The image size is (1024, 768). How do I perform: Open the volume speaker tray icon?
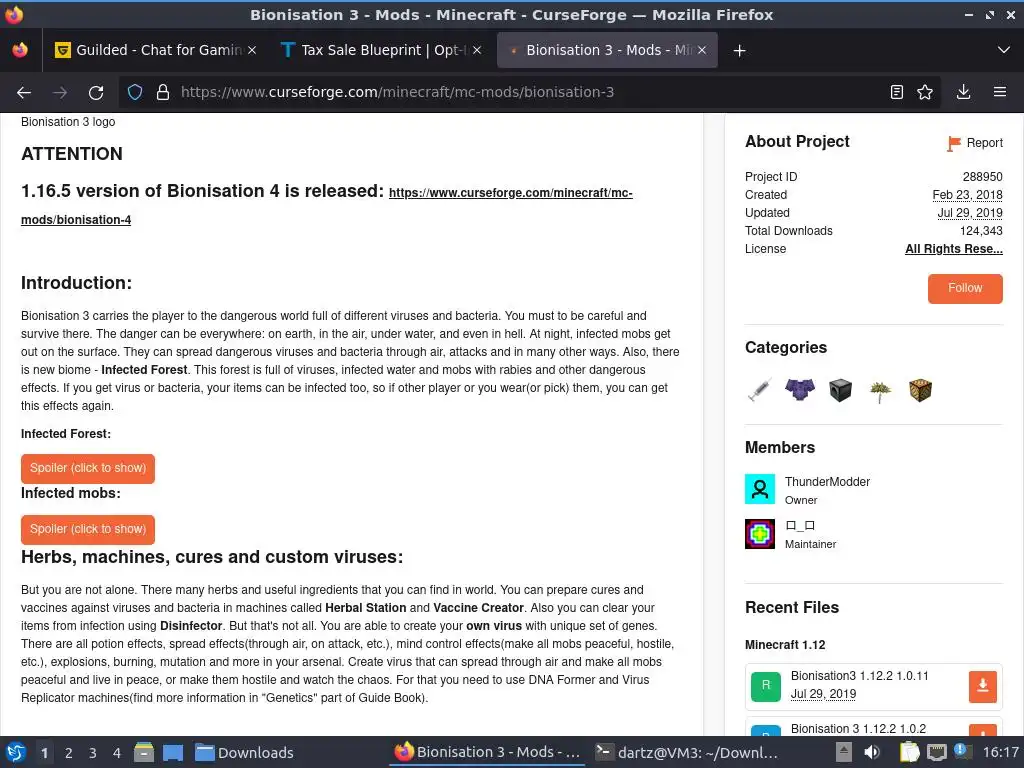[x=872, y=752]
